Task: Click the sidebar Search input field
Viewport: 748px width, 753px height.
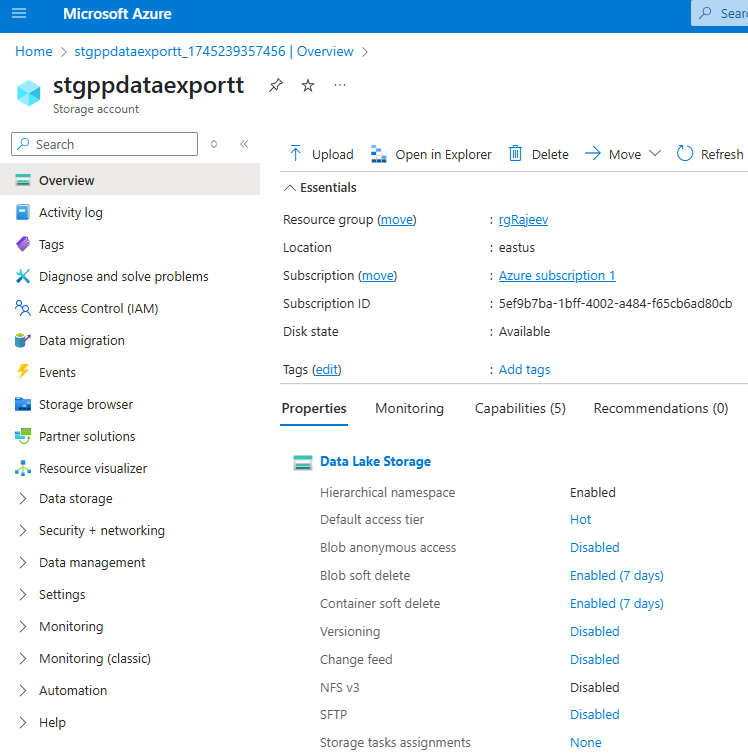Action: pos(112,144)
